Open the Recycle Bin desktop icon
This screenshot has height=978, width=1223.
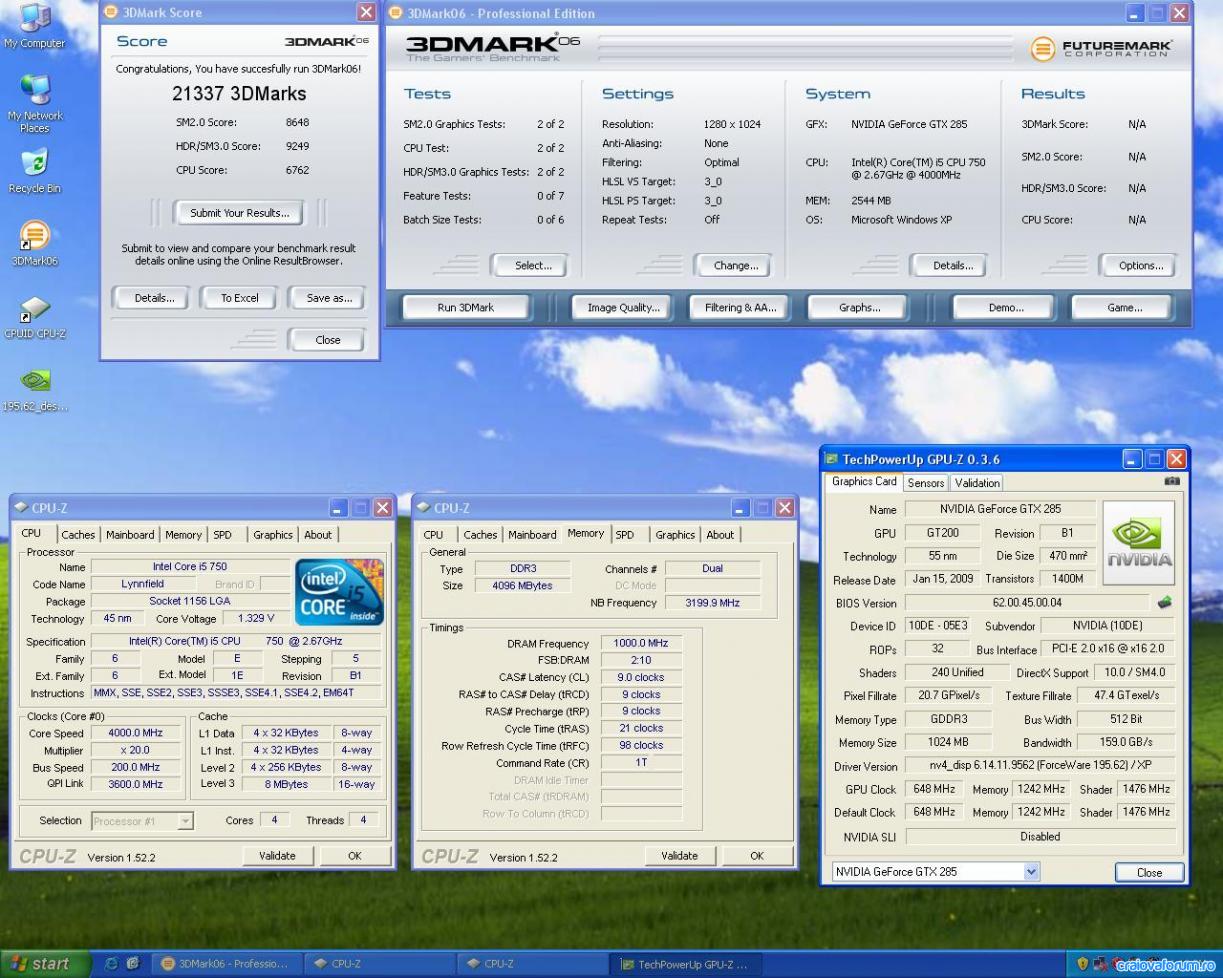pos(34,171)
